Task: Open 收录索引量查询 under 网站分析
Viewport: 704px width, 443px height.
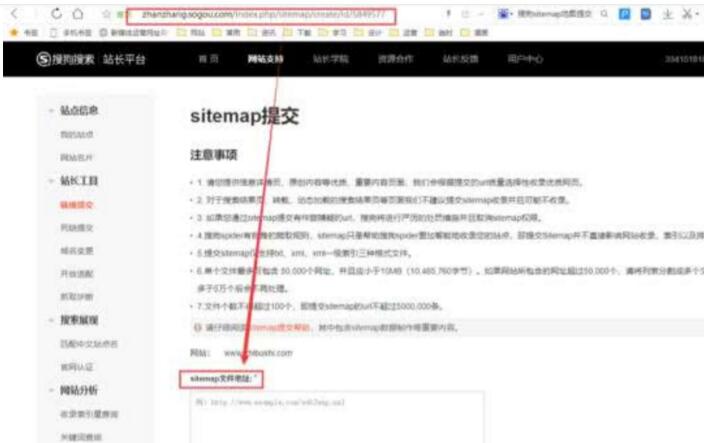Action: (x=89, y=414)
